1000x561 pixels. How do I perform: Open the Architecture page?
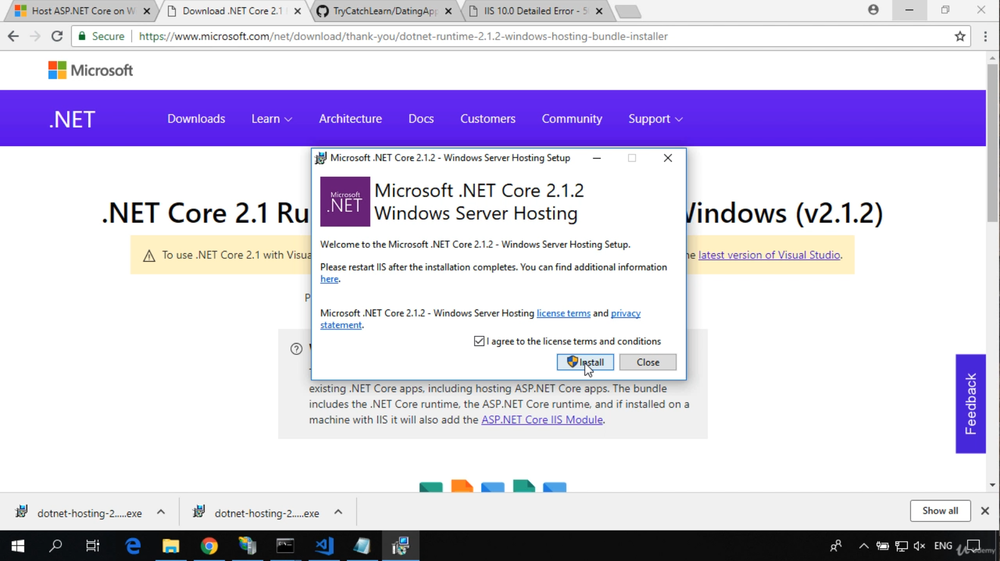point(350,119)
